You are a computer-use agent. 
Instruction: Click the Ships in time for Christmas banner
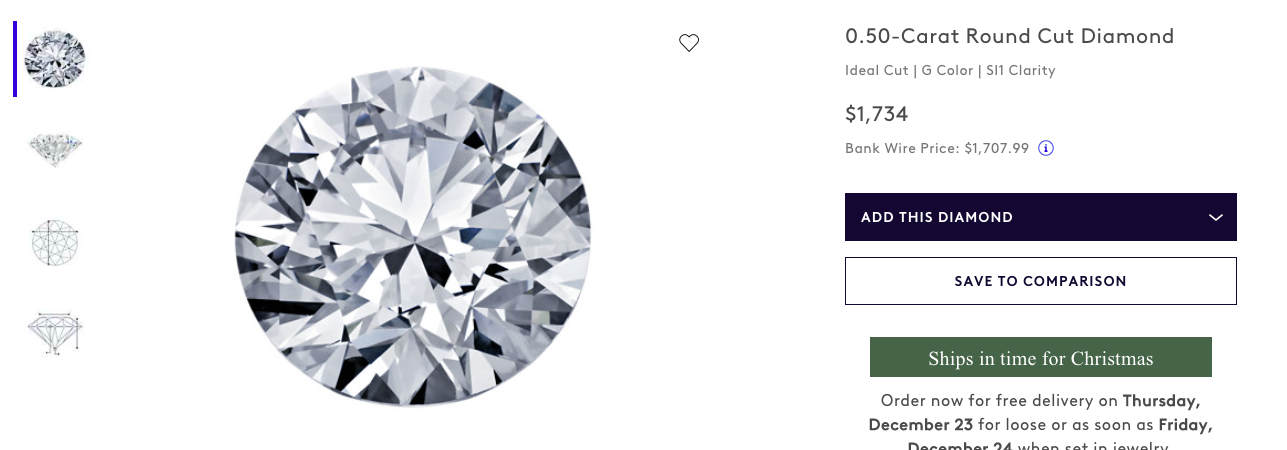pos(1040,358)
